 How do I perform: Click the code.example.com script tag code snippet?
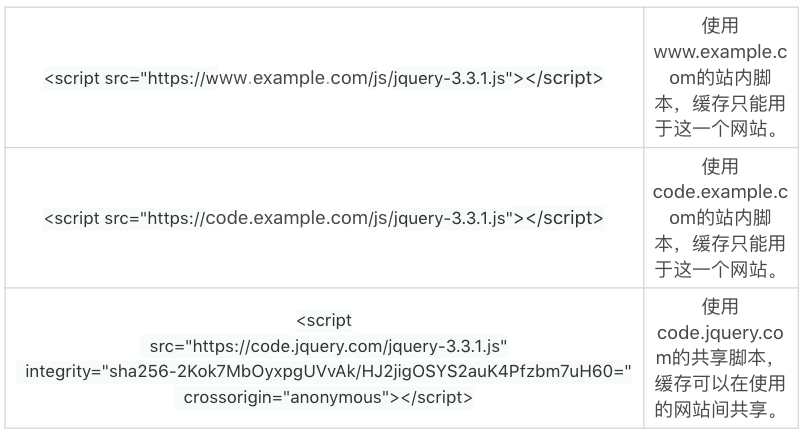[x=323, y=217]
